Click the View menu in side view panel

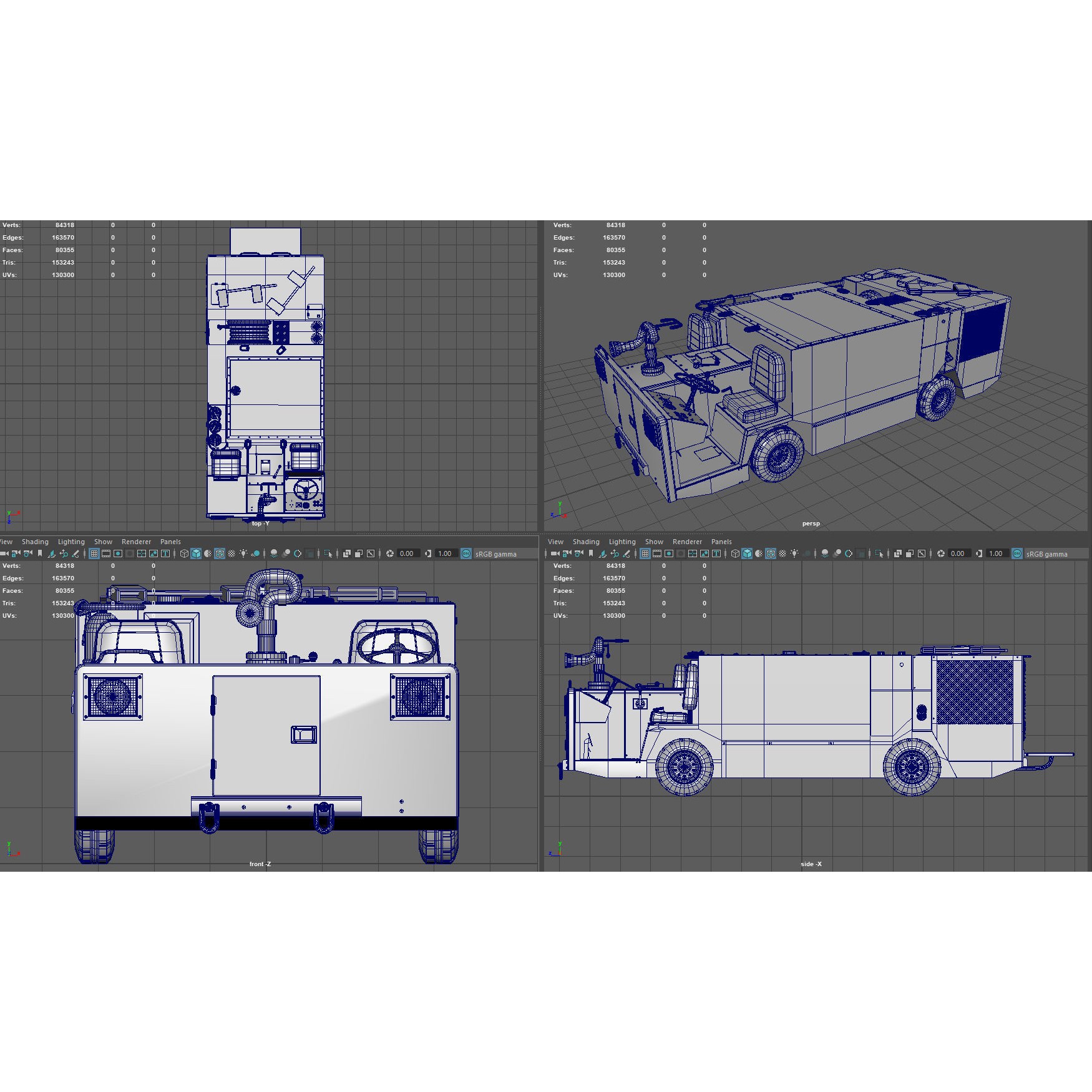(x=557, y=542)
